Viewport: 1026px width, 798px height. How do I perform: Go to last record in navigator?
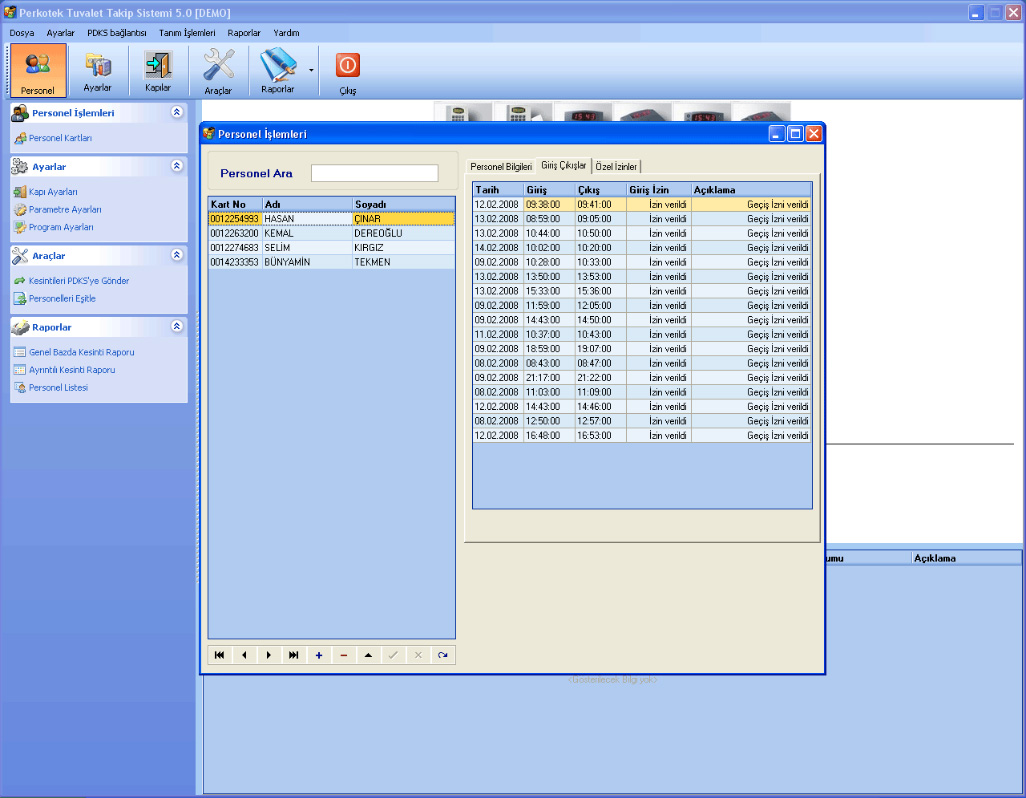(x=294, y=655)
